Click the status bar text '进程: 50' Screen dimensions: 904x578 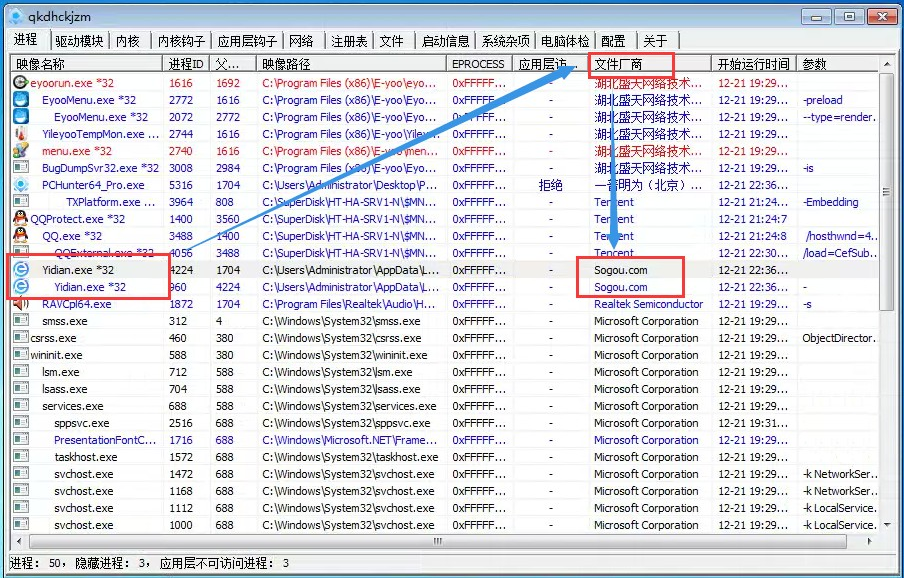click(36, 563)
